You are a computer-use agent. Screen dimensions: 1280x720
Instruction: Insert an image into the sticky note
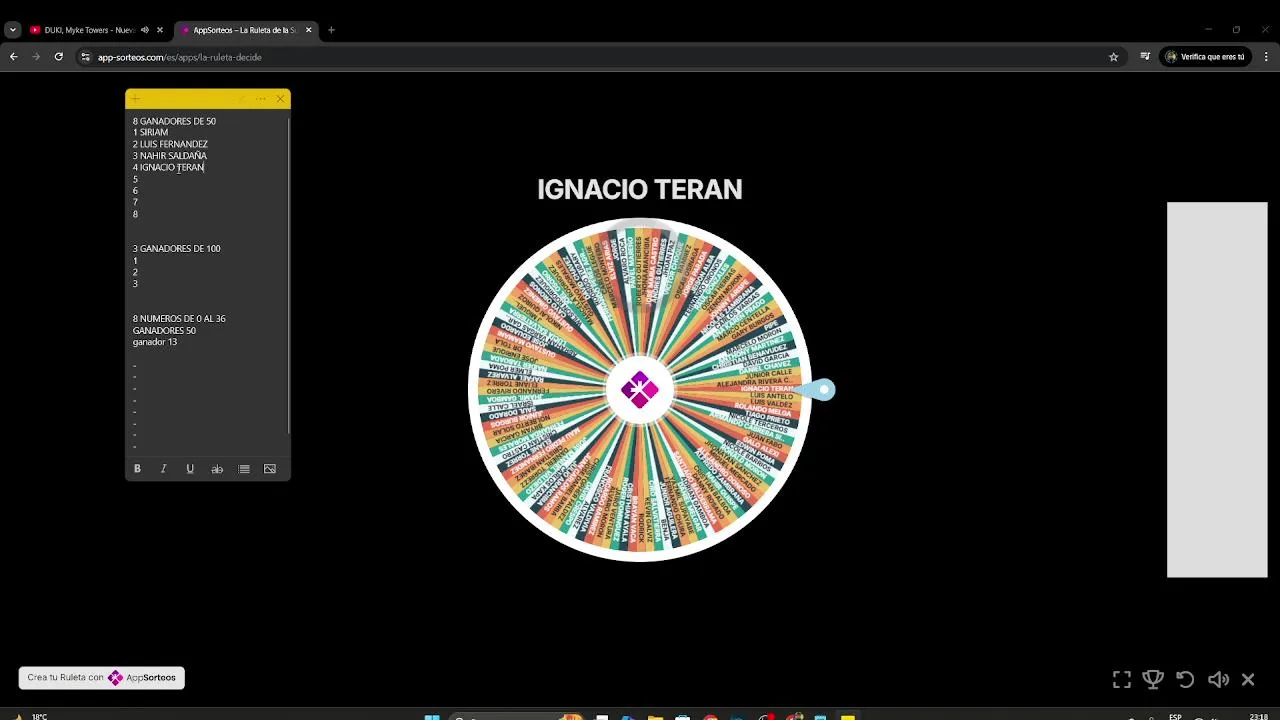pyautogui.click(x=270, y=469)
